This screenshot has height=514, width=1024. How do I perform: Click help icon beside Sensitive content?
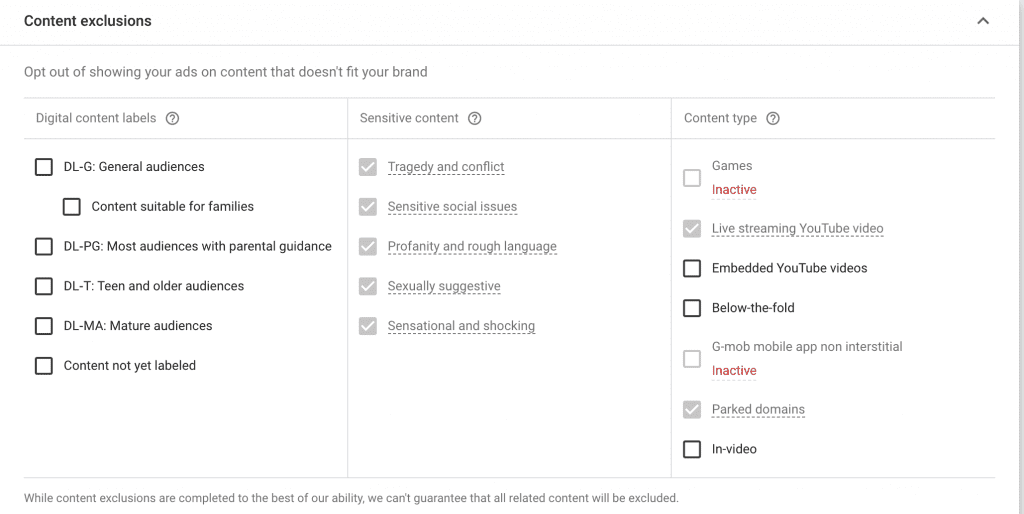coord(474,118)
